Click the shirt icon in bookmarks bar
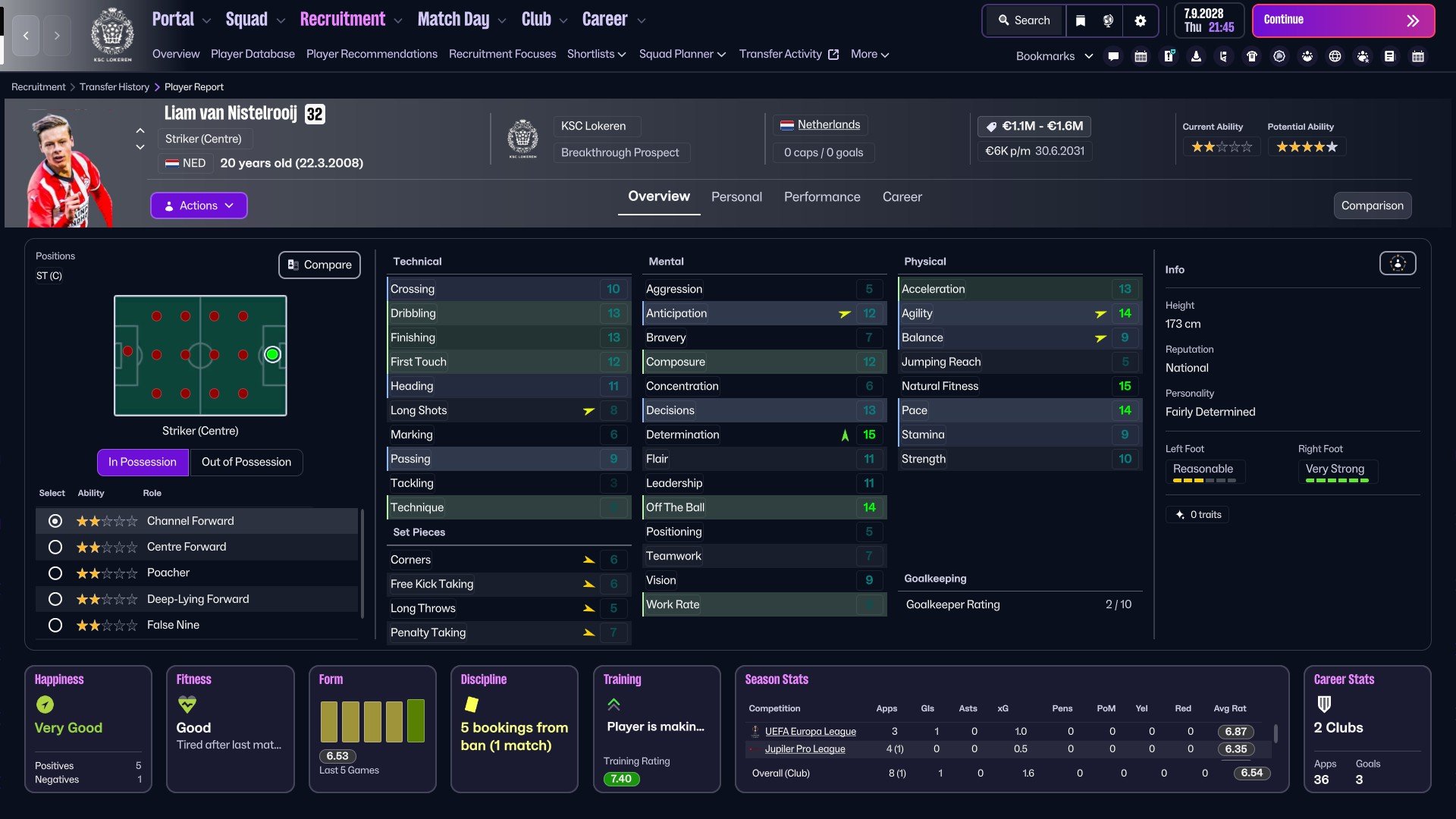Viewport: 1456px width, 819px height. (x=1252, y=56)
